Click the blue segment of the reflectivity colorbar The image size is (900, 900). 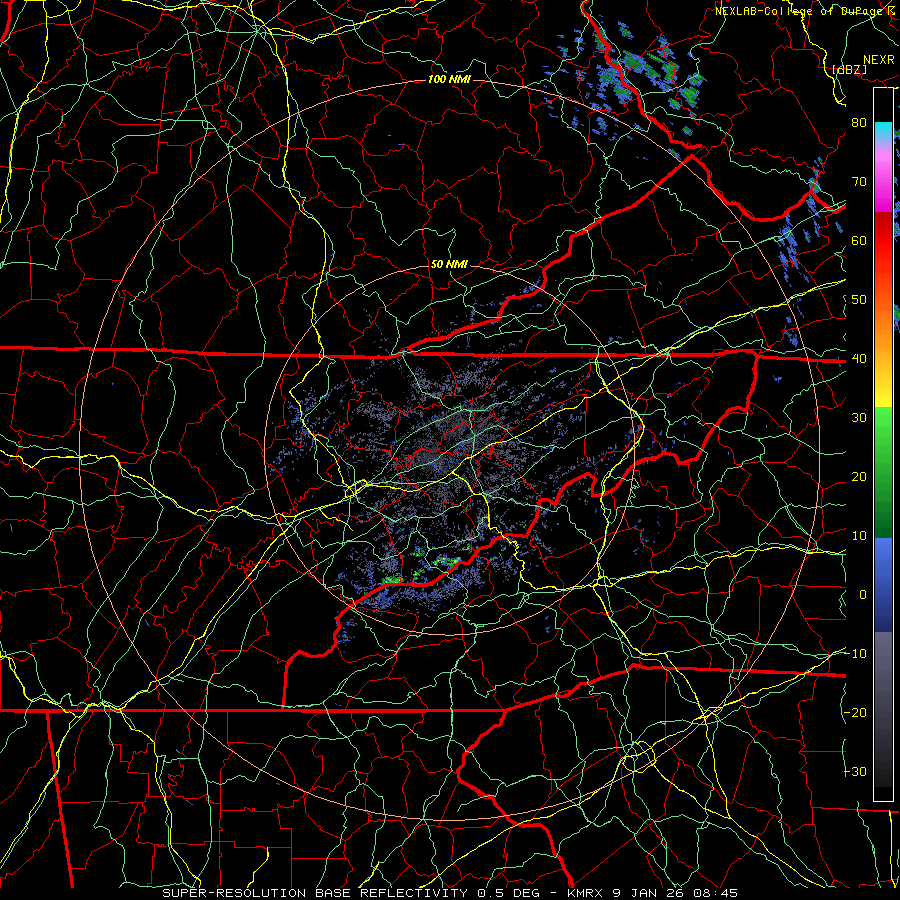(883, 584)
